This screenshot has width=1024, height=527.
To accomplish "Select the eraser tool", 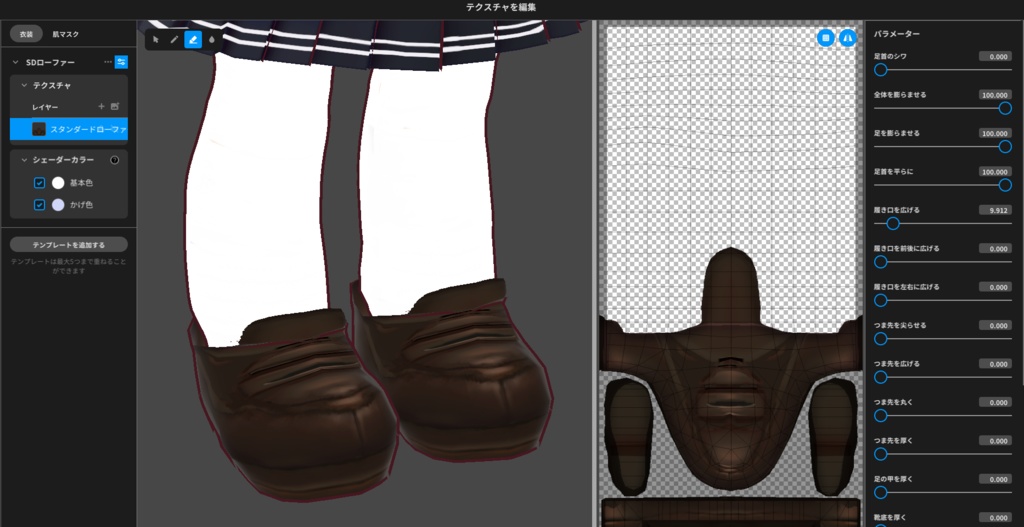I will tap(193, 40).
